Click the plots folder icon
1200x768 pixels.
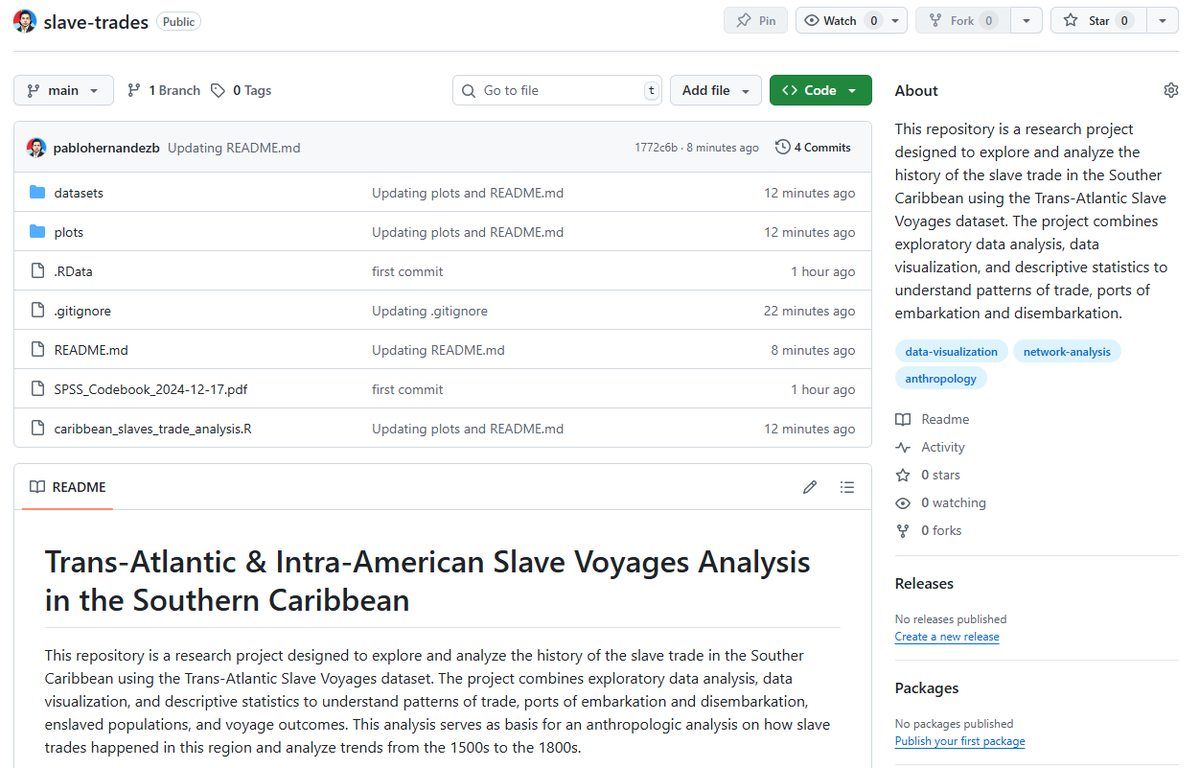pyautogui.click(x=38, y=232)
